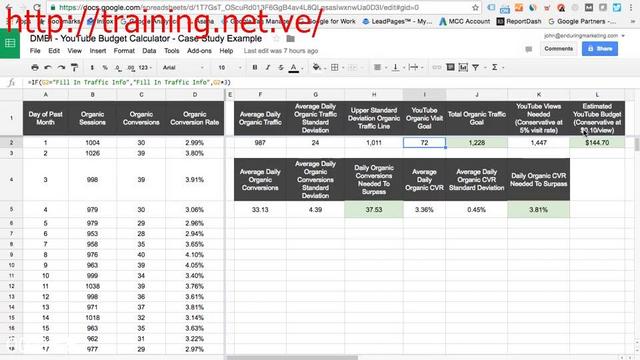640x360 pixels.
Task: Increase decimal places
Action: coord(131,67)
